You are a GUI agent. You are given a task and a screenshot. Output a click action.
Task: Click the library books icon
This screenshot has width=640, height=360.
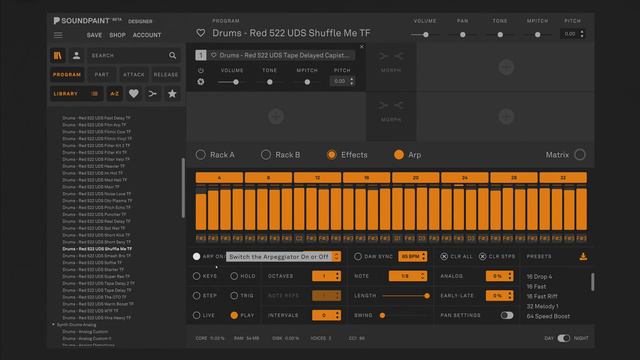point(58,56)
